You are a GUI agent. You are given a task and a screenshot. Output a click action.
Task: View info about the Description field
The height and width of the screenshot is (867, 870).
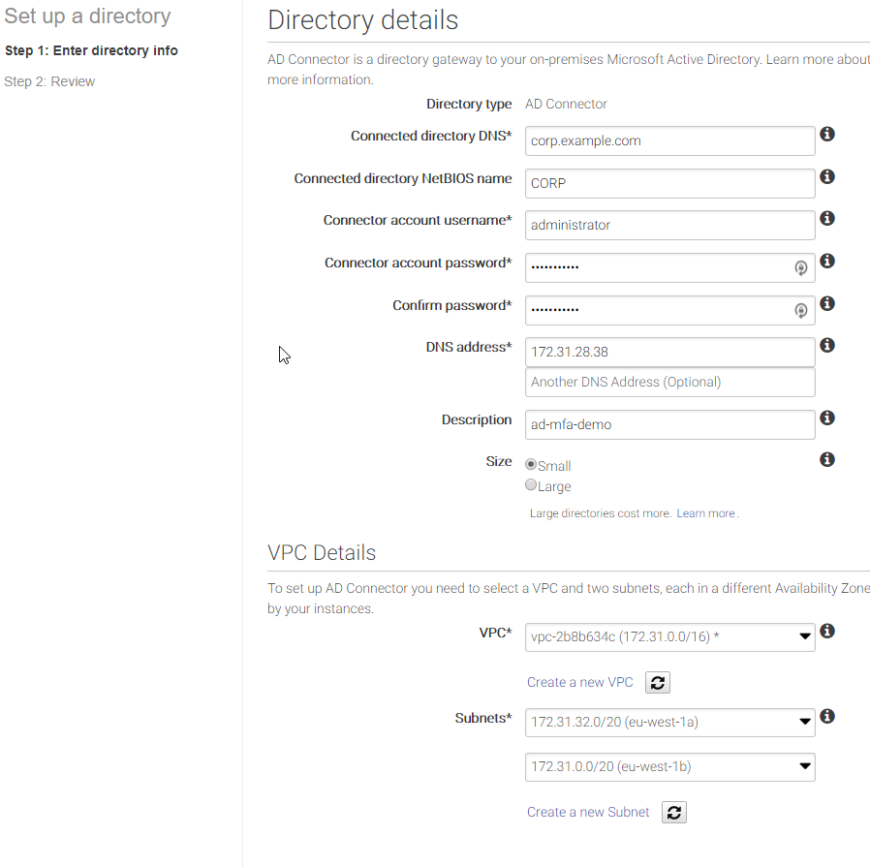pos(827,417)
